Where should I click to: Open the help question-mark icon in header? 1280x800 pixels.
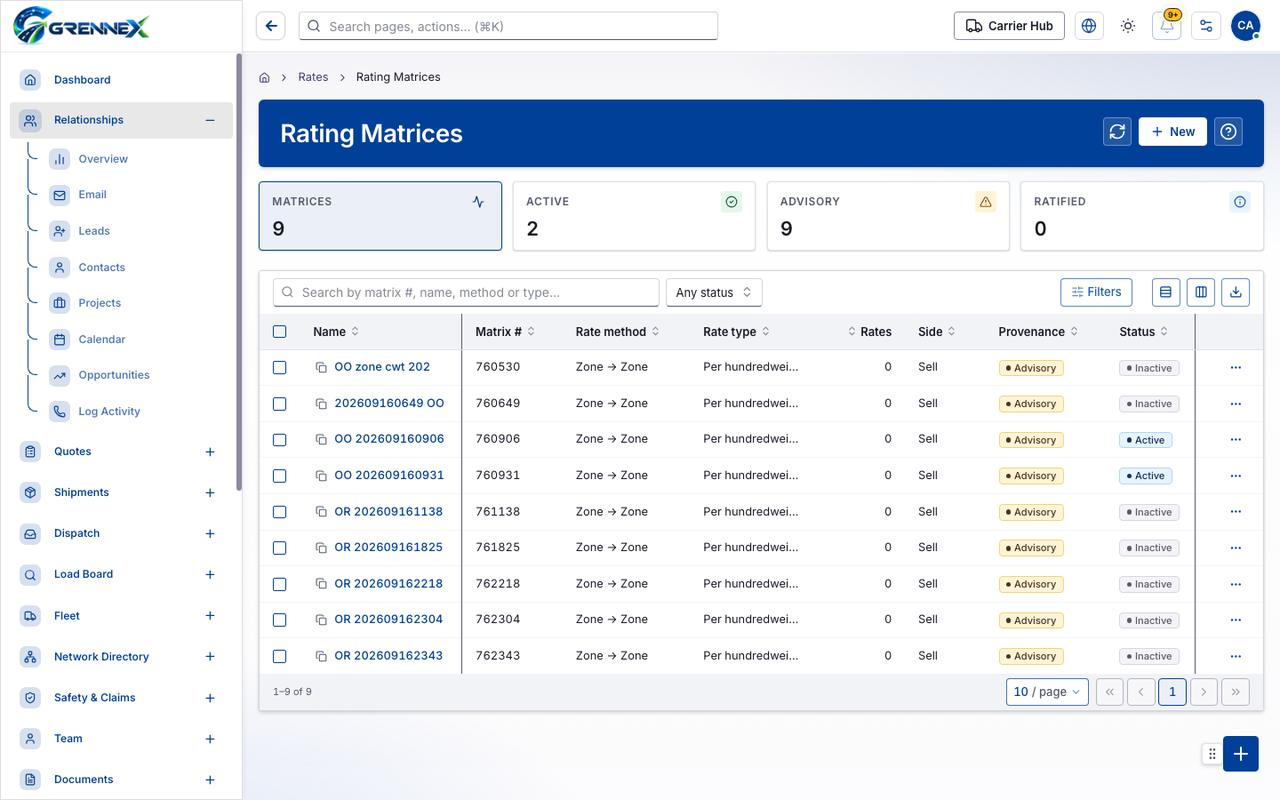(1228, 132)
